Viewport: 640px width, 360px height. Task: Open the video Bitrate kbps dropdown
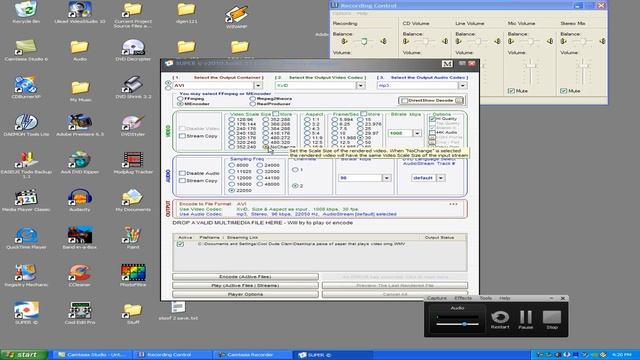coord(417,133)
